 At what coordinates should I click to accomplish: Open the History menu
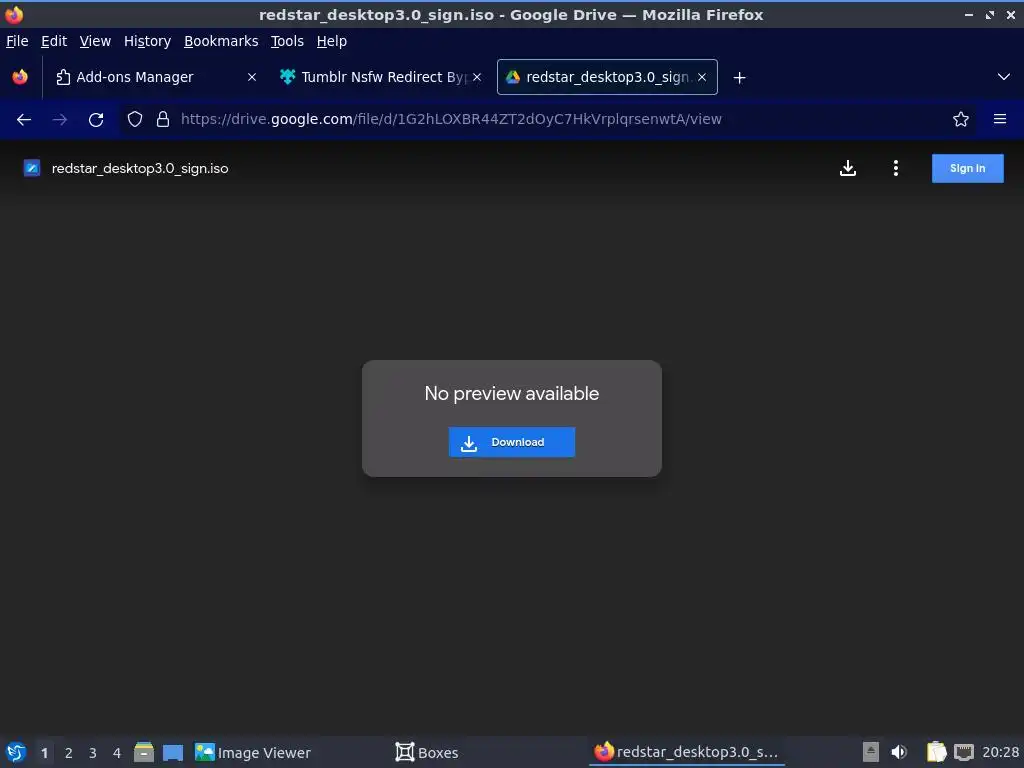coord(148,41)
